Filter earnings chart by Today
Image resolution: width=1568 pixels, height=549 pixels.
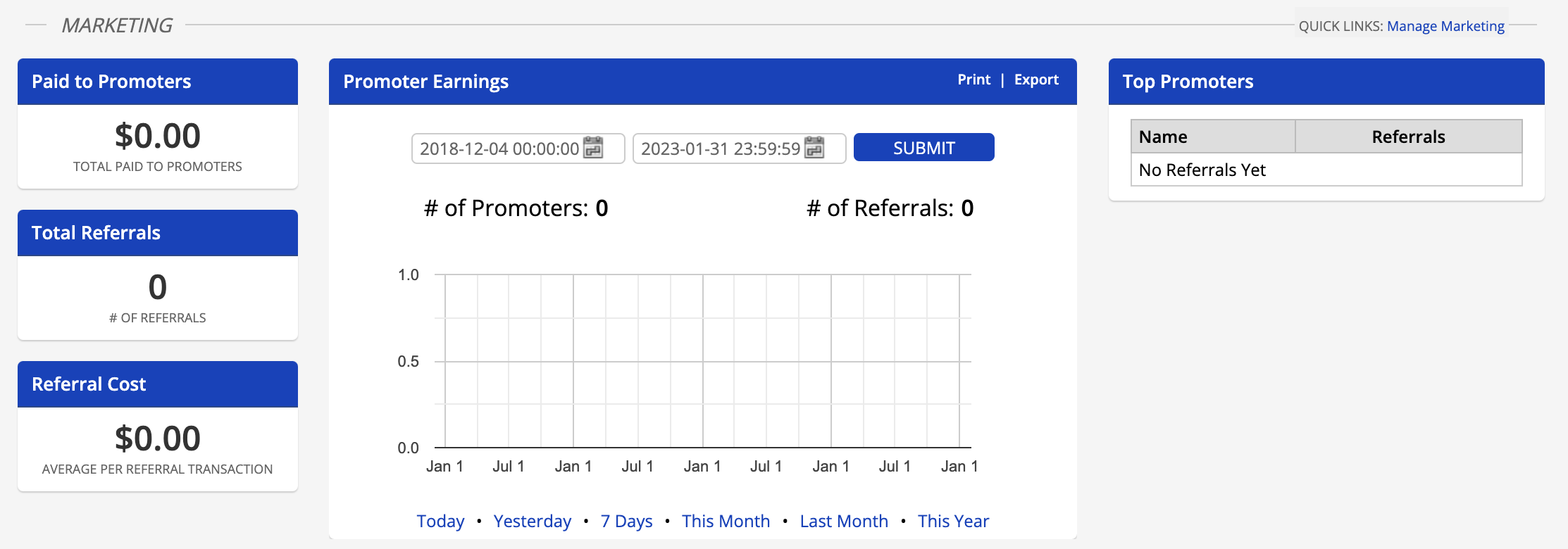point(440,521)
